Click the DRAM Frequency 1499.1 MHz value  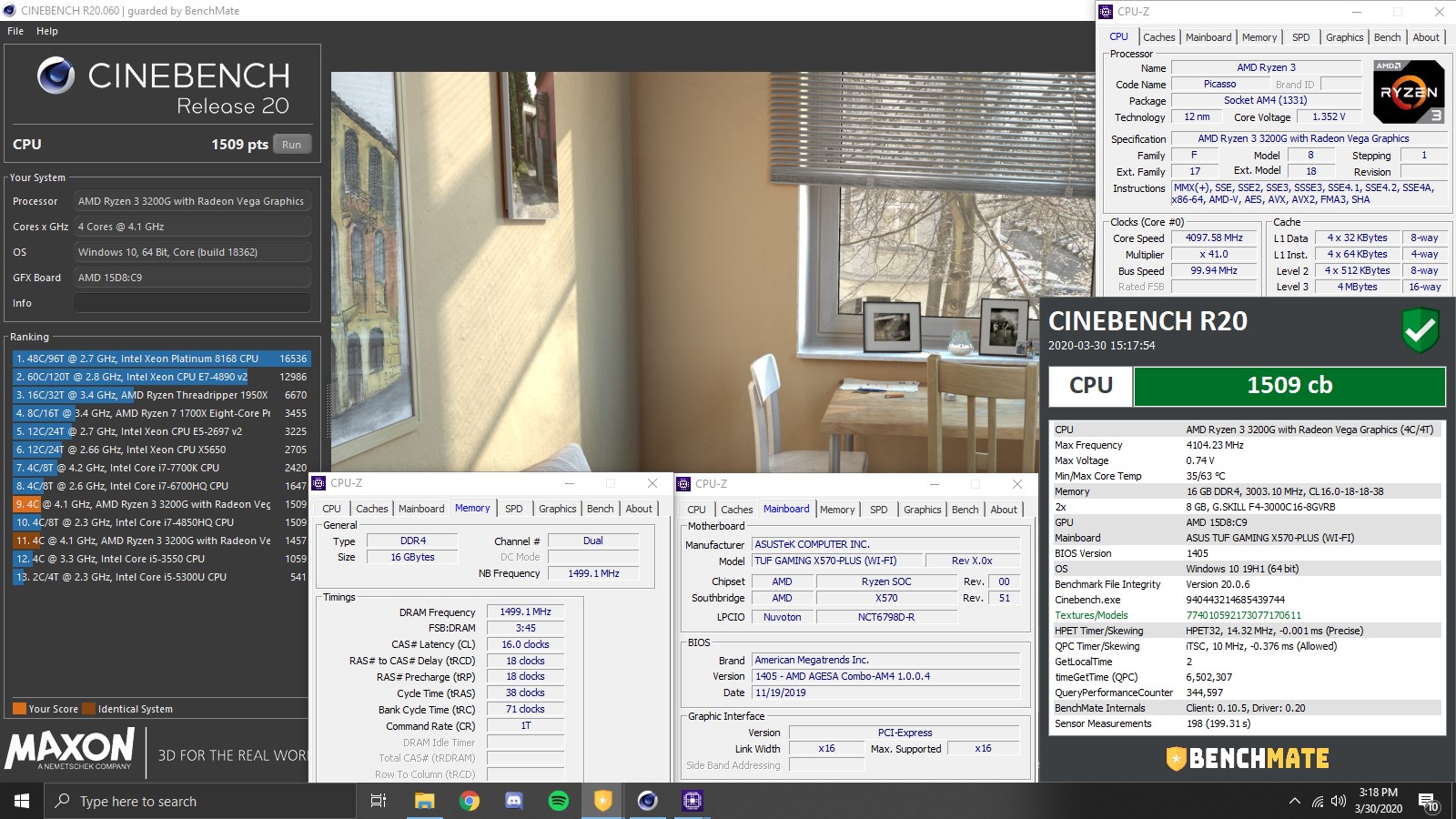pyautogui.click(x=525, y=612)
